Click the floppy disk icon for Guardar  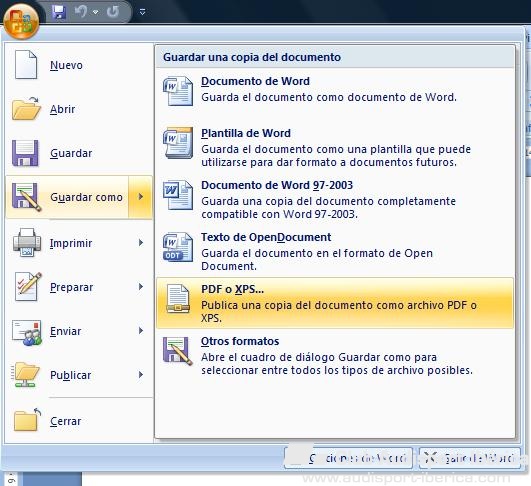point(25,153)
